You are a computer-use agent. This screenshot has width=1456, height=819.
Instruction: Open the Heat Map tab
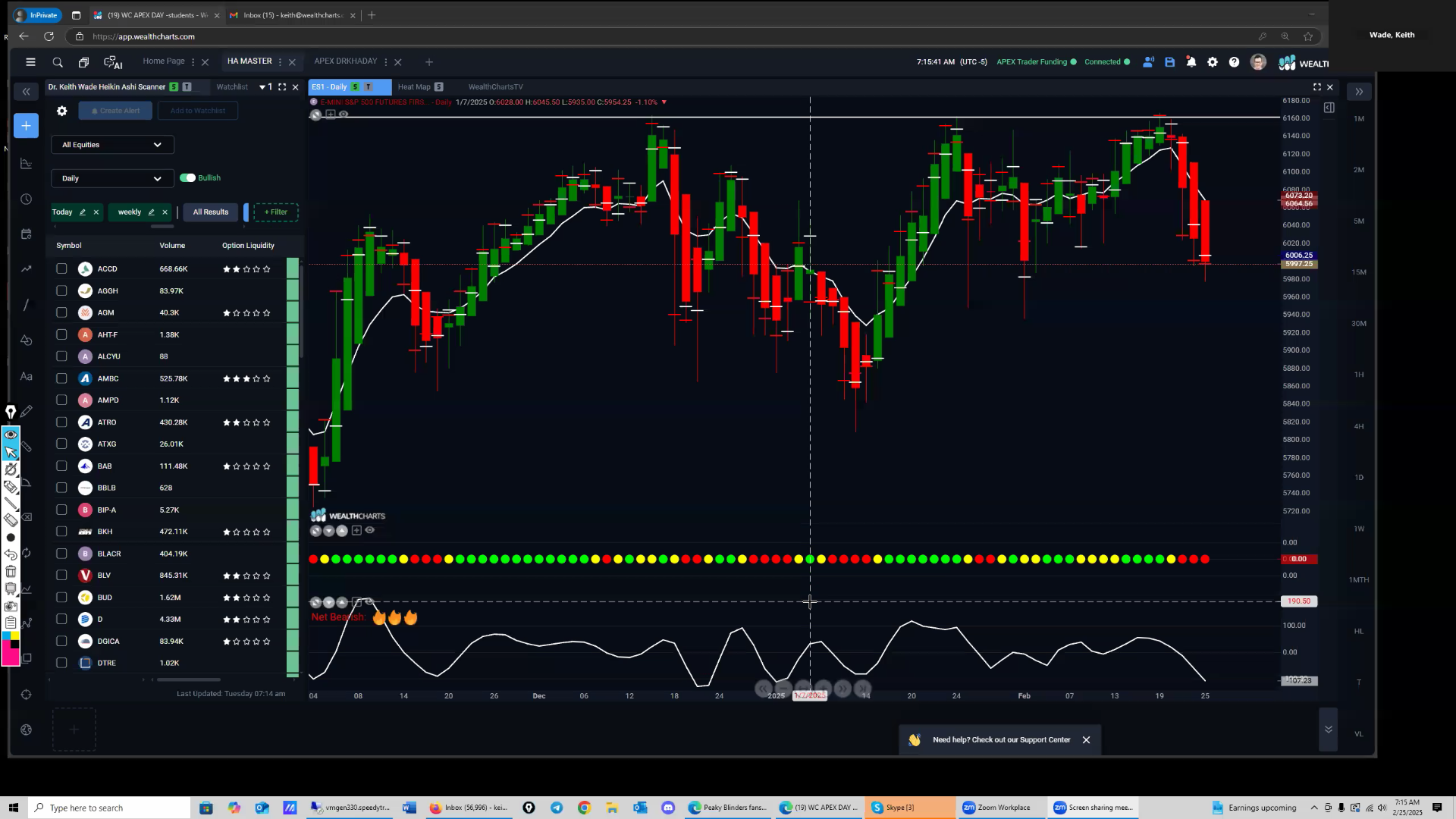(414, 87)
